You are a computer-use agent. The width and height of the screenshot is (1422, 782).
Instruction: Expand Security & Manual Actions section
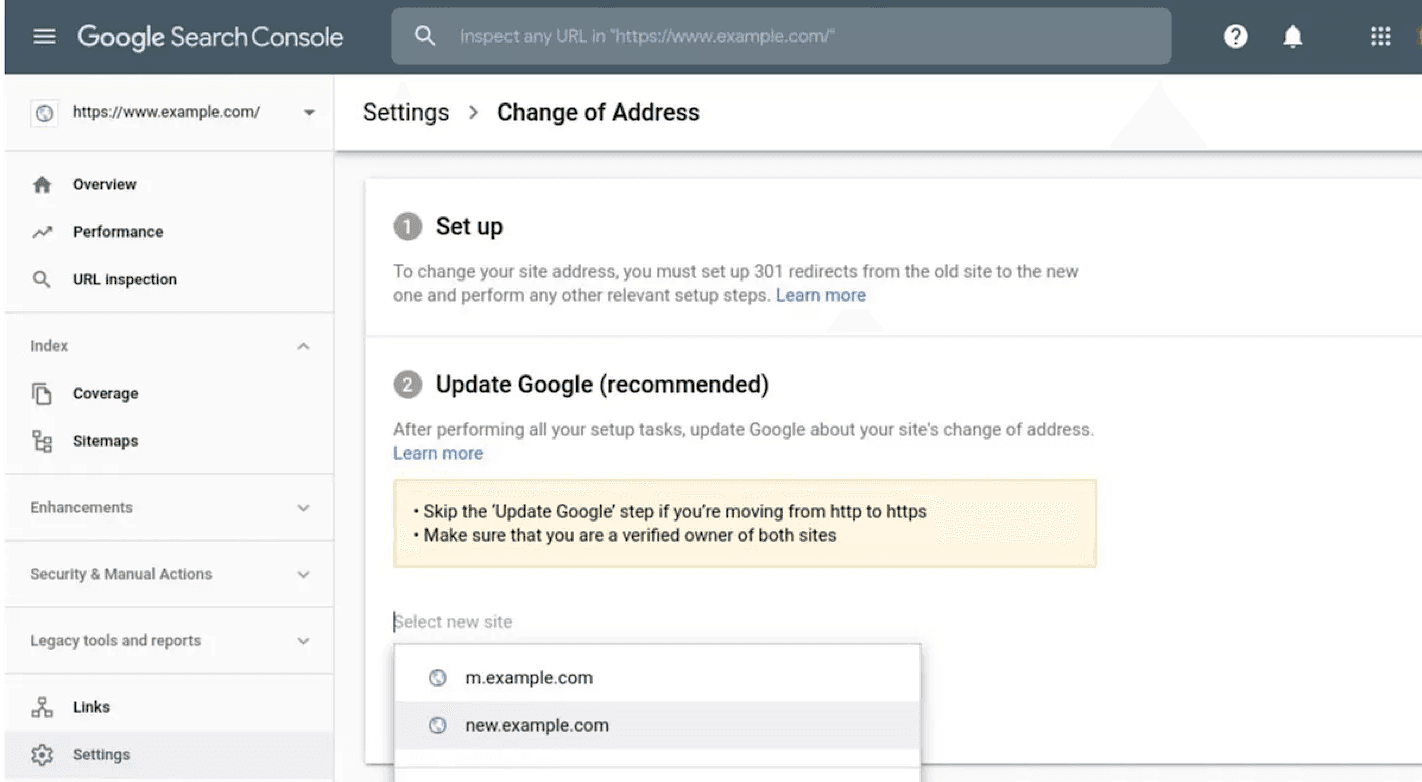[x=304, y=575]
